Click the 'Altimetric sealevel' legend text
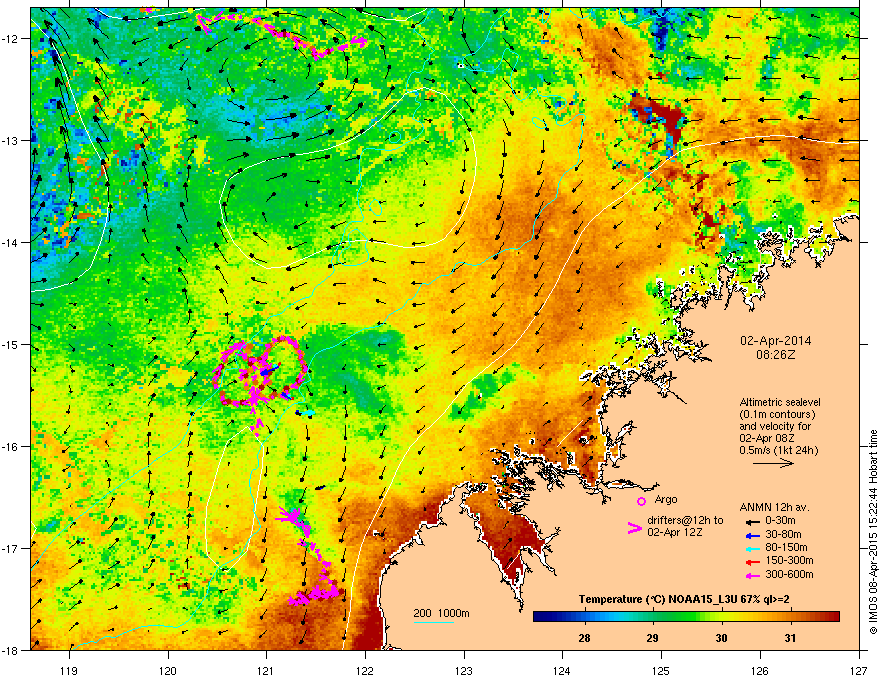The height and width of the screenshot is (680, 880). point(780,402)
